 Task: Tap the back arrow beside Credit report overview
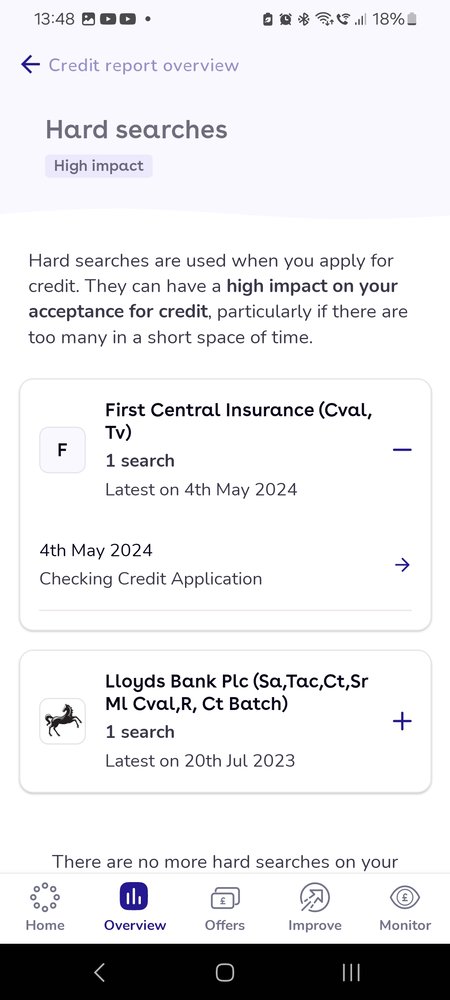[x=30, y=64]
